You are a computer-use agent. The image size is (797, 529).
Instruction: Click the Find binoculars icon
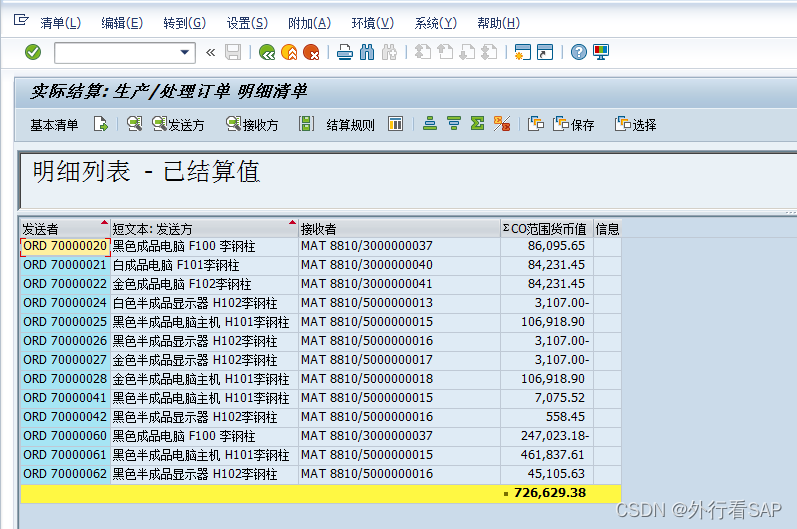pos(366,52)
